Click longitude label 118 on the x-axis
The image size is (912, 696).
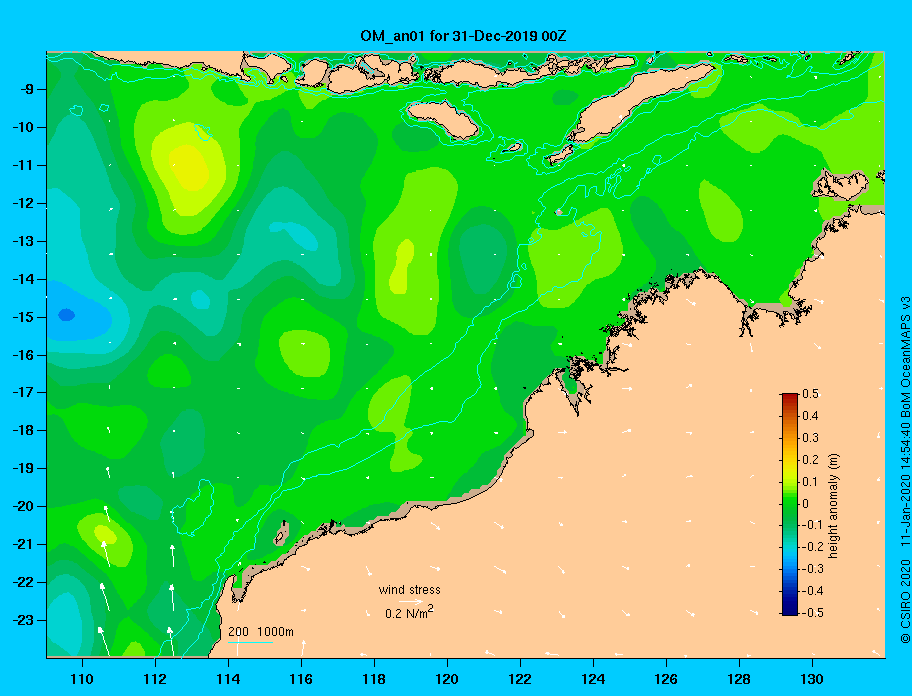(x=374, y=679)
